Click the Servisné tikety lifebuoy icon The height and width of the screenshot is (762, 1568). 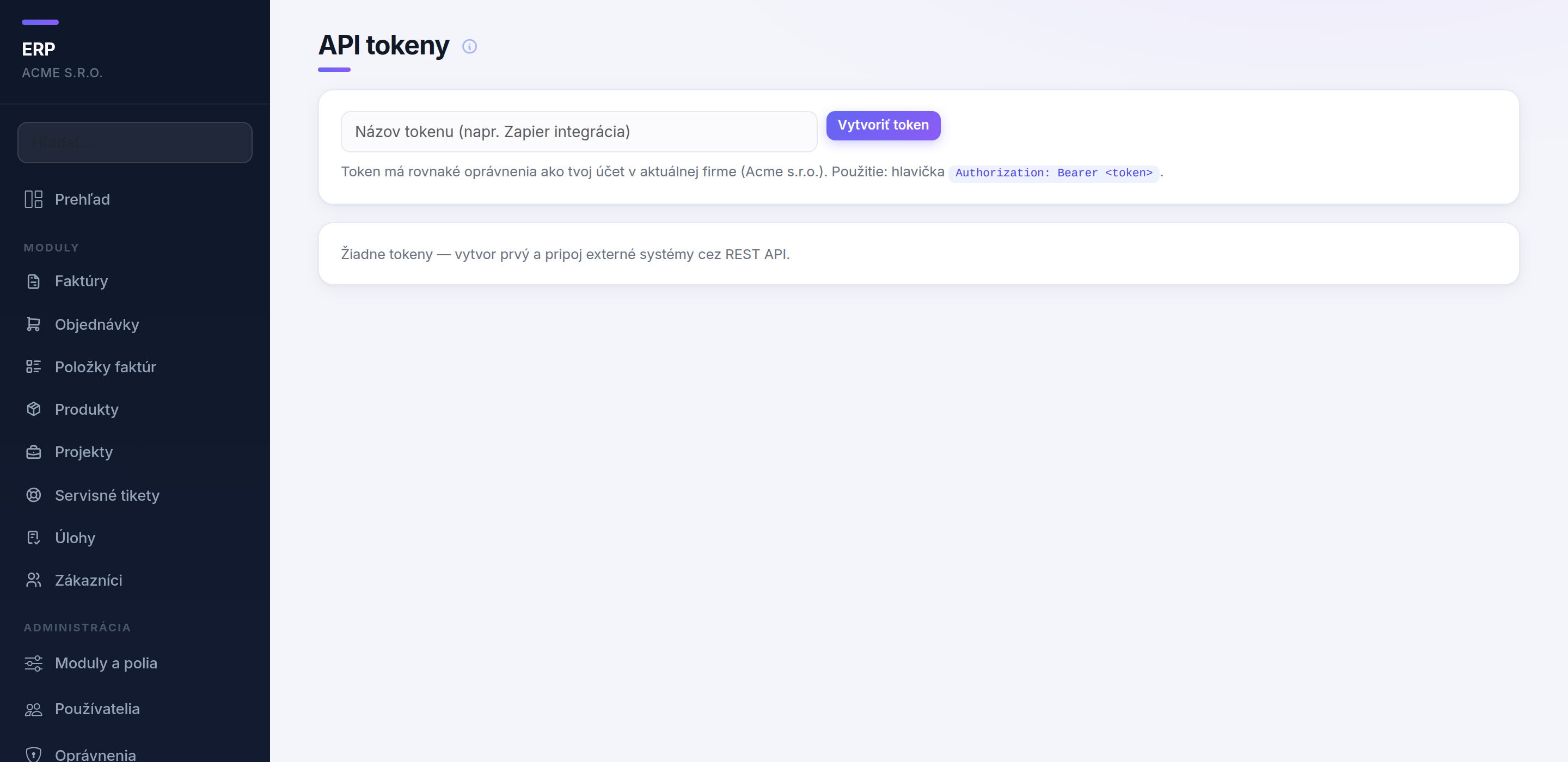(33, 495)
